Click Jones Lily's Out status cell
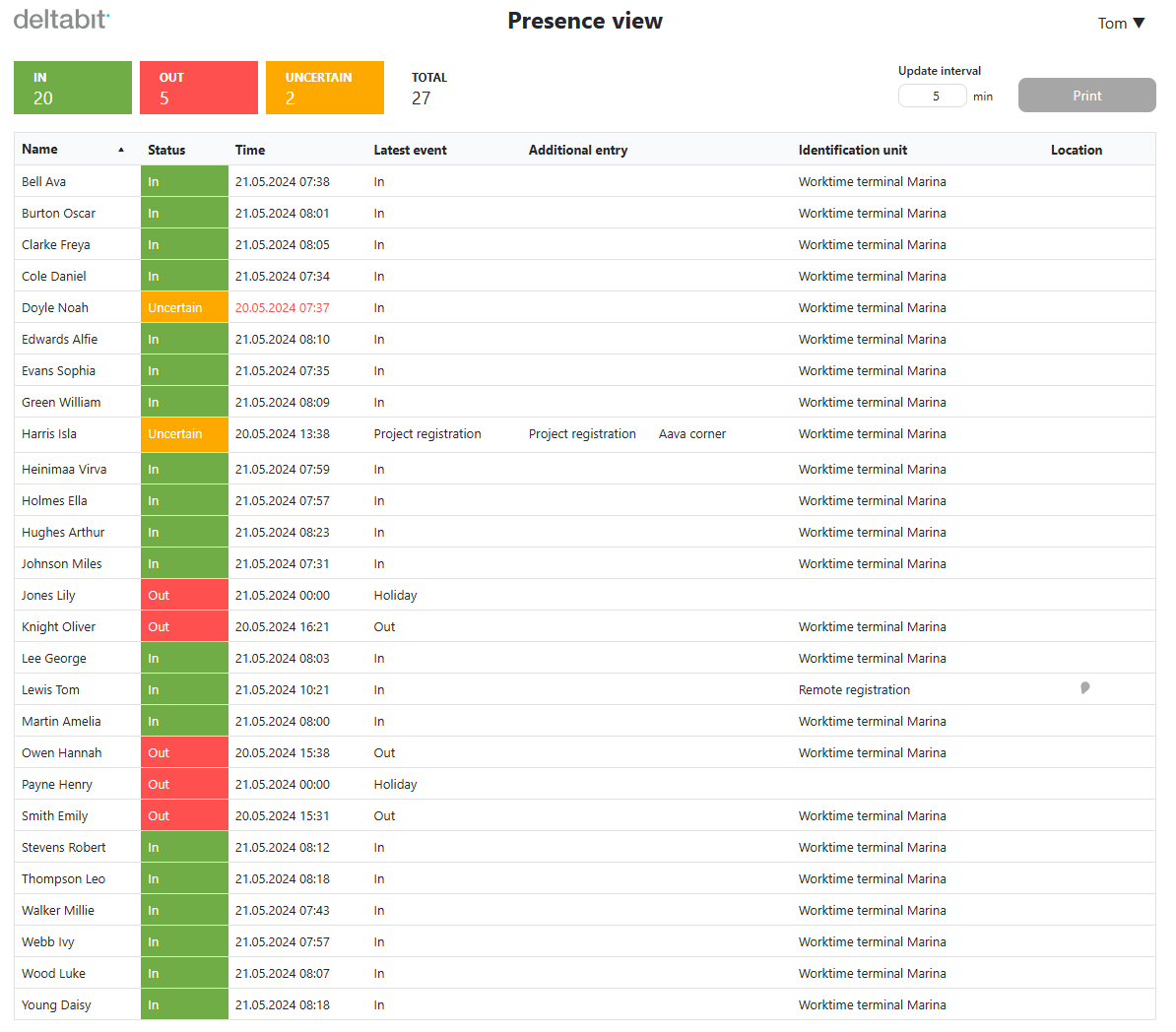The image size is (1176, 1032). click(x=184, y=595)
